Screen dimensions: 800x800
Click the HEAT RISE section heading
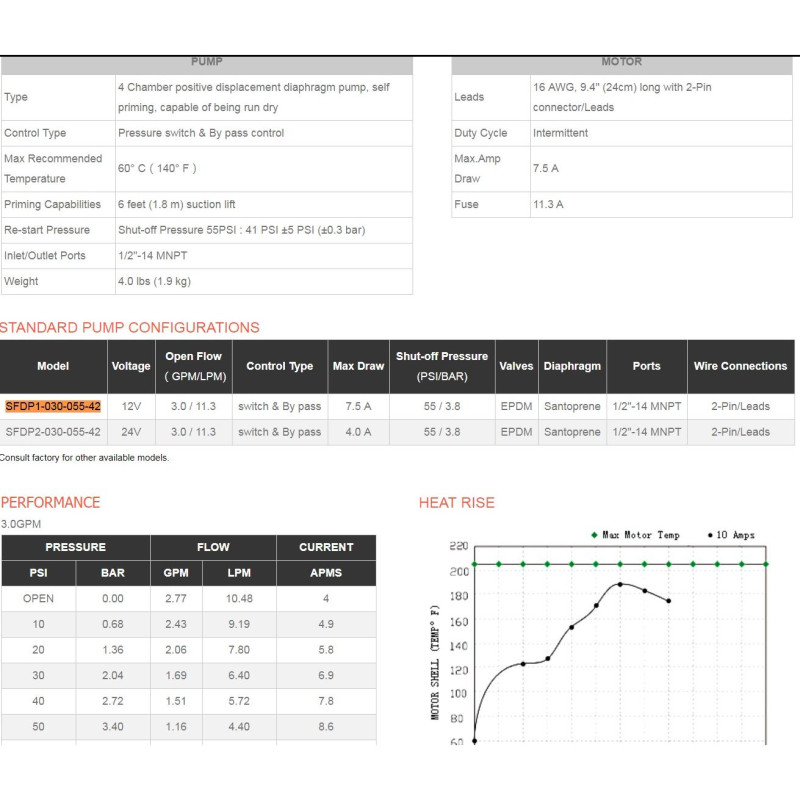456,502
